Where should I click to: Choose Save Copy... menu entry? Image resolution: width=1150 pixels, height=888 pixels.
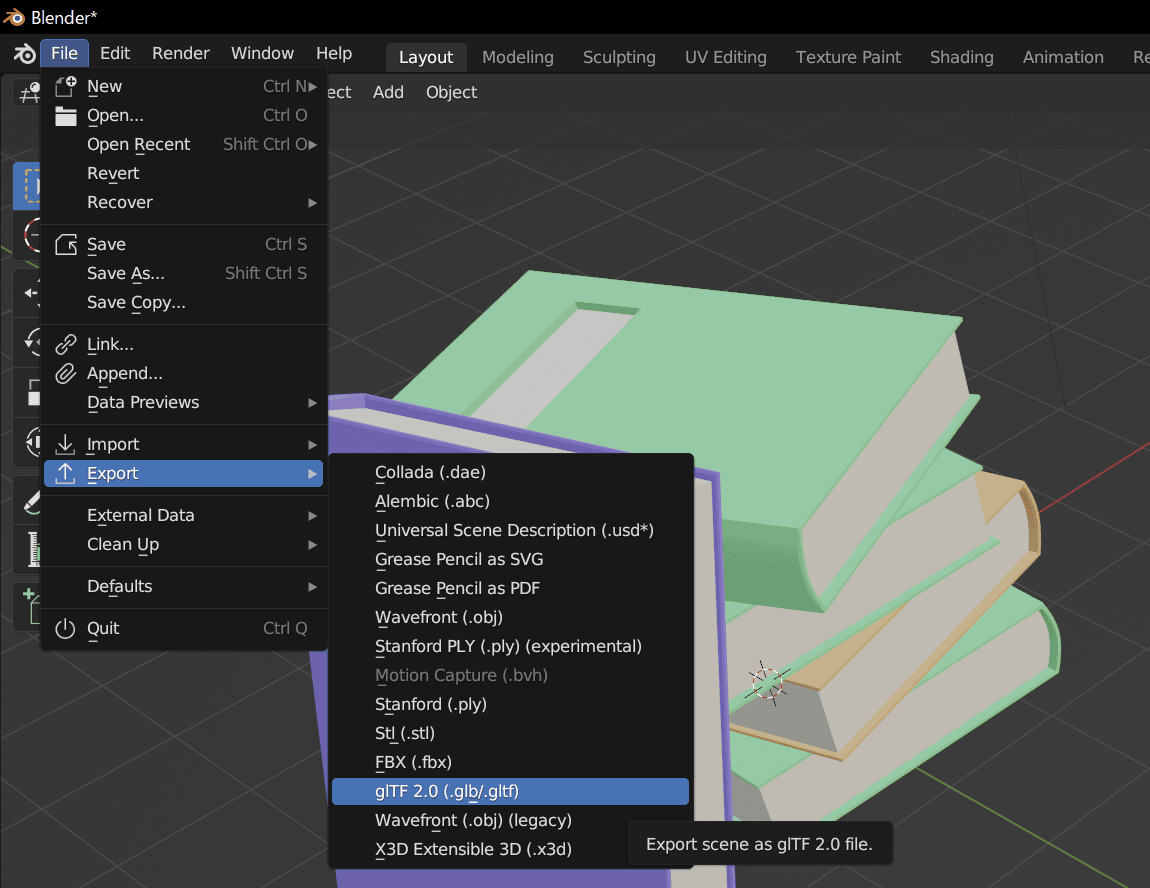(183, 302)
